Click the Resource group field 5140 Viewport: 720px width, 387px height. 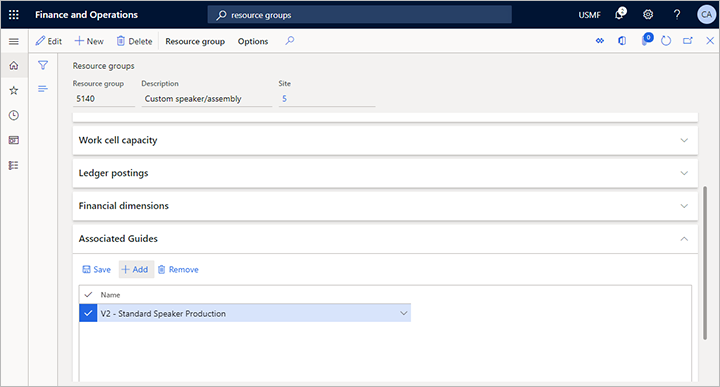click(x=104, y=99)
